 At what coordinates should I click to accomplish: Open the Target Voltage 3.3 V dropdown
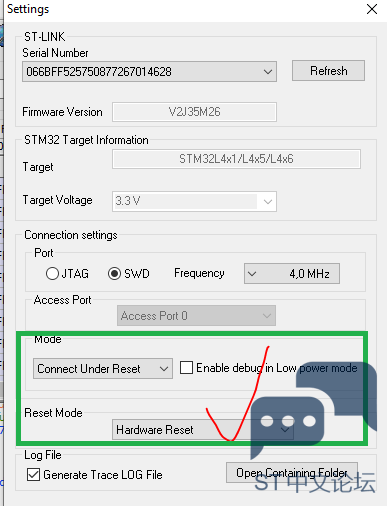(194, 201)
